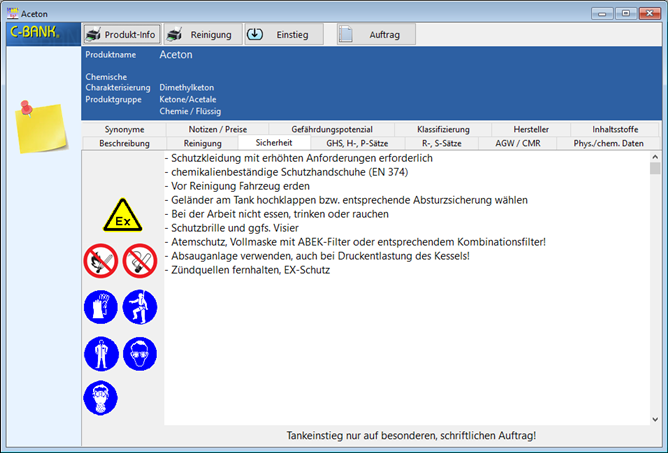Screen dimensions: 668x453
Task: Click the safety harness mandatory sign
Action: click(140, 307)
